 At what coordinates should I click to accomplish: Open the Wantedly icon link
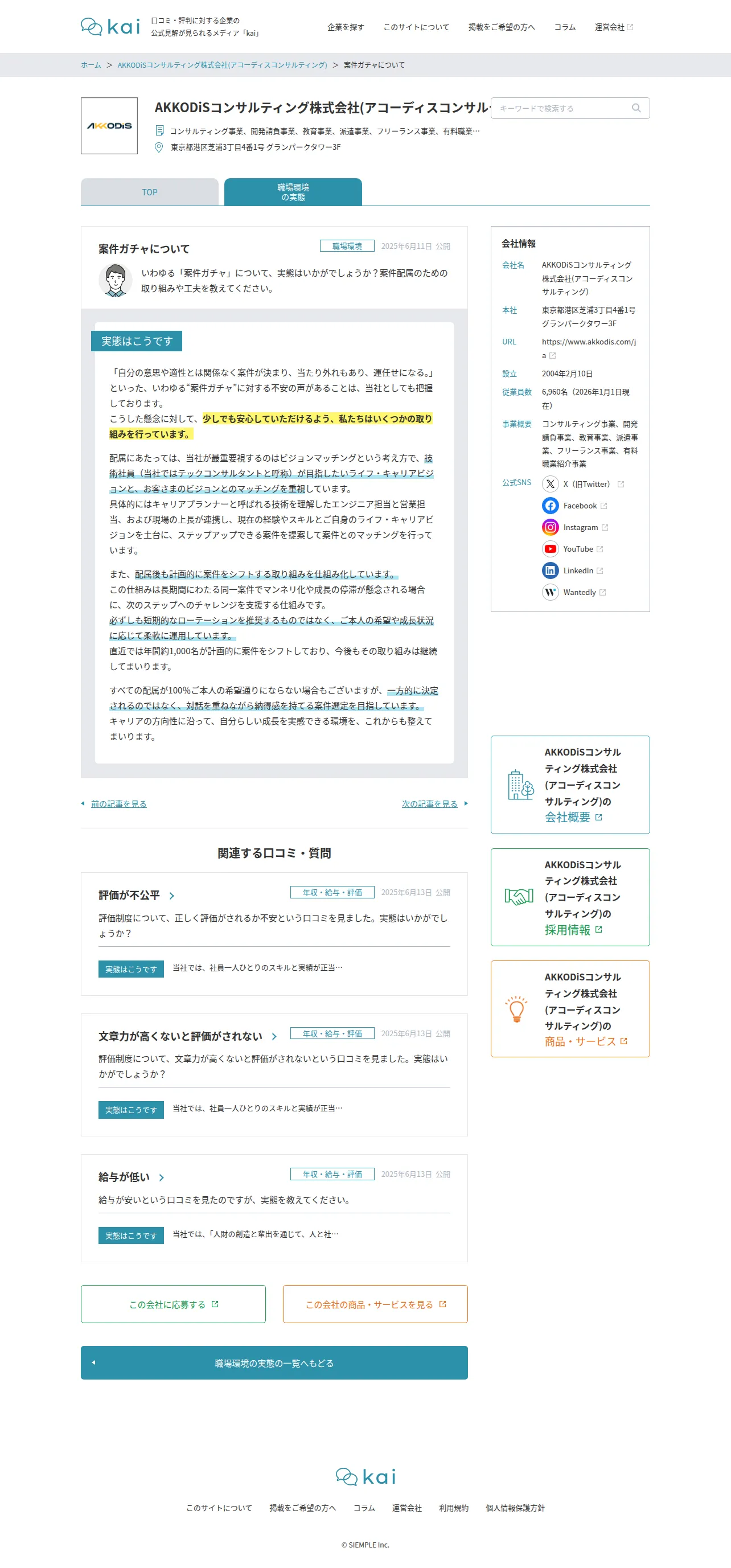pos(549,592)
